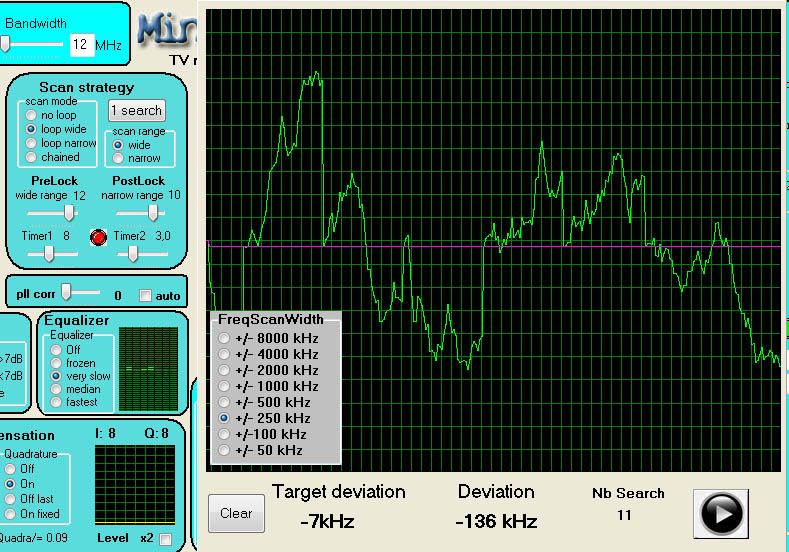This screenshot has width=789, height=552.
Task: Enable the pll corr auto checkbox
Action: click(146, 295)
